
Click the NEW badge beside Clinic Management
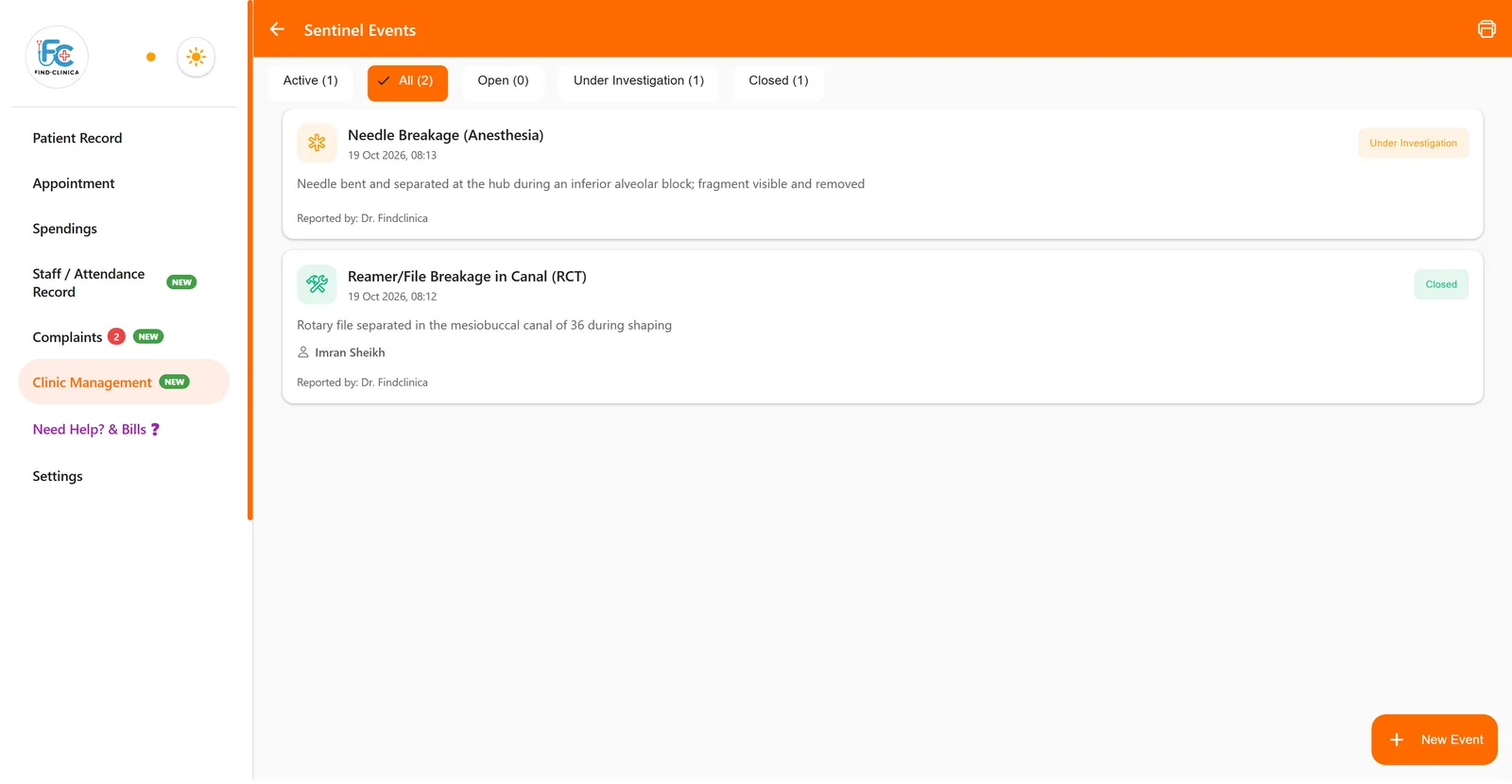pos(174,382)
